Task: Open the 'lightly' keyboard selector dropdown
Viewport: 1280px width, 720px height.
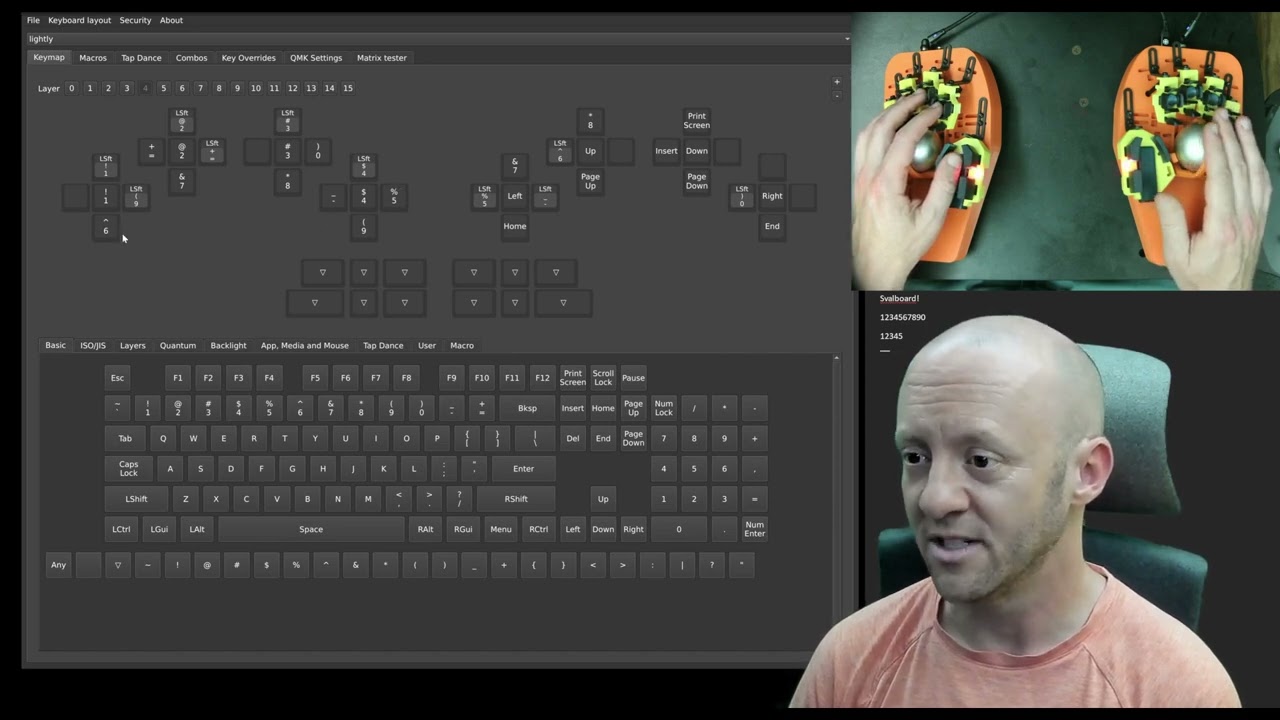Action: click(x=438, y=39)
